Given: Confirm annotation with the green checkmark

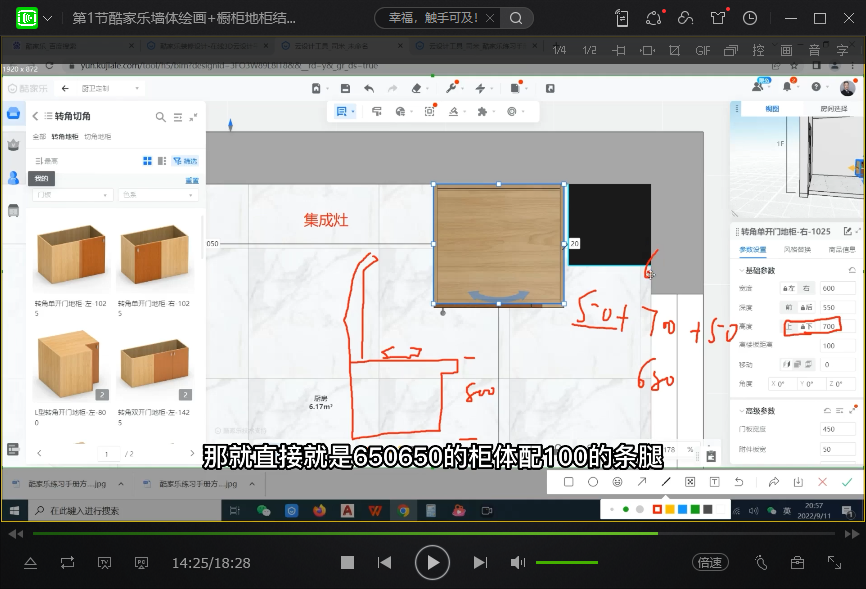Looking at the screenshot, I should (846, 482).
